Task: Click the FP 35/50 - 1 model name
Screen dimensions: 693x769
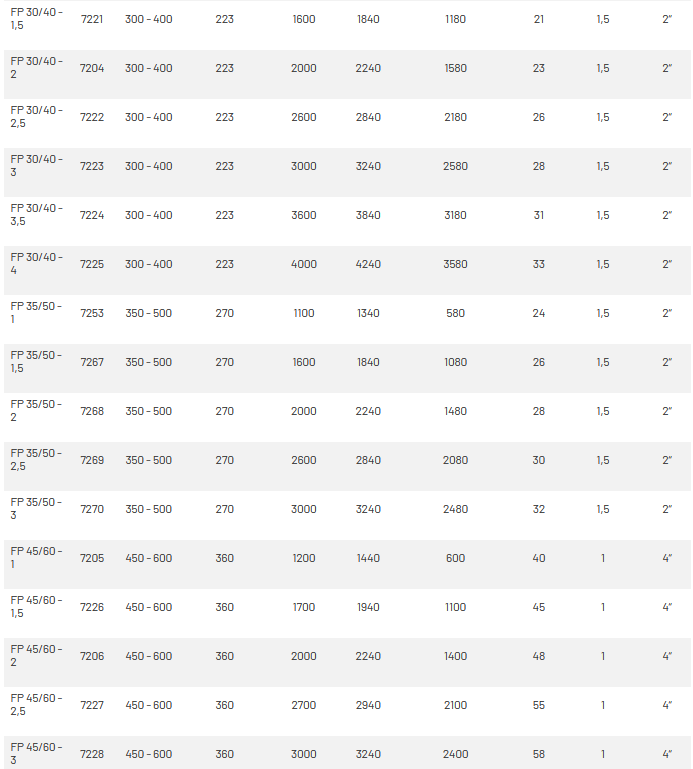Action: tap(36, 313)
